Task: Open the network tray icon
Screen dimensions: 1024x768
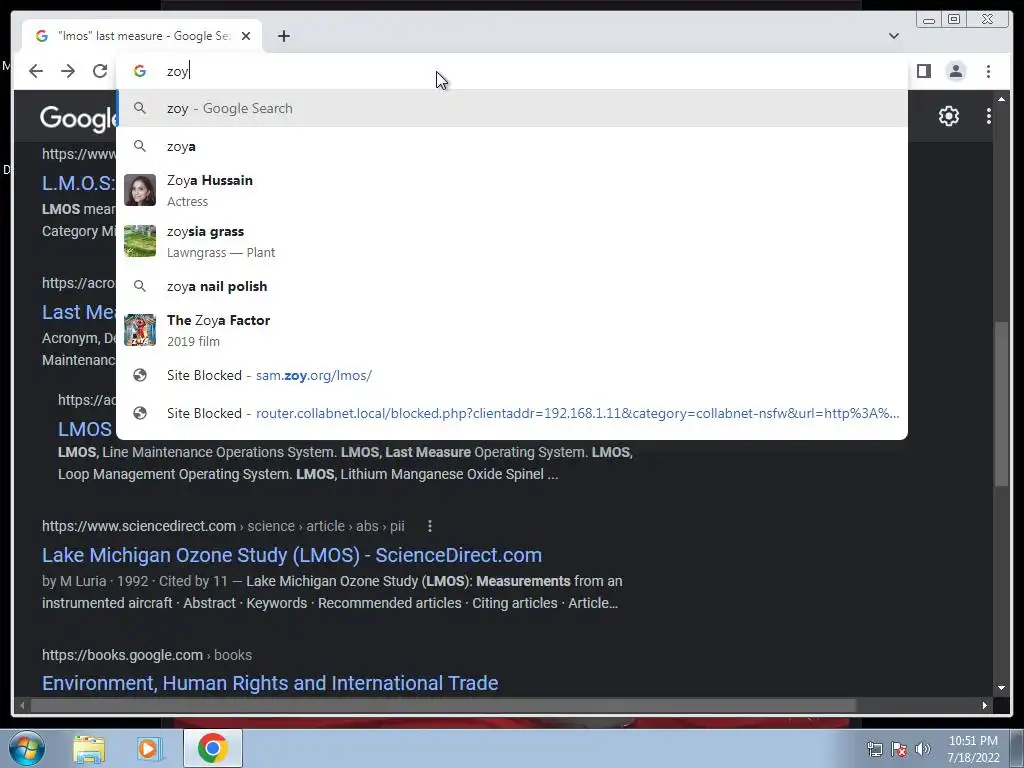Action: [x=874, y=749]
